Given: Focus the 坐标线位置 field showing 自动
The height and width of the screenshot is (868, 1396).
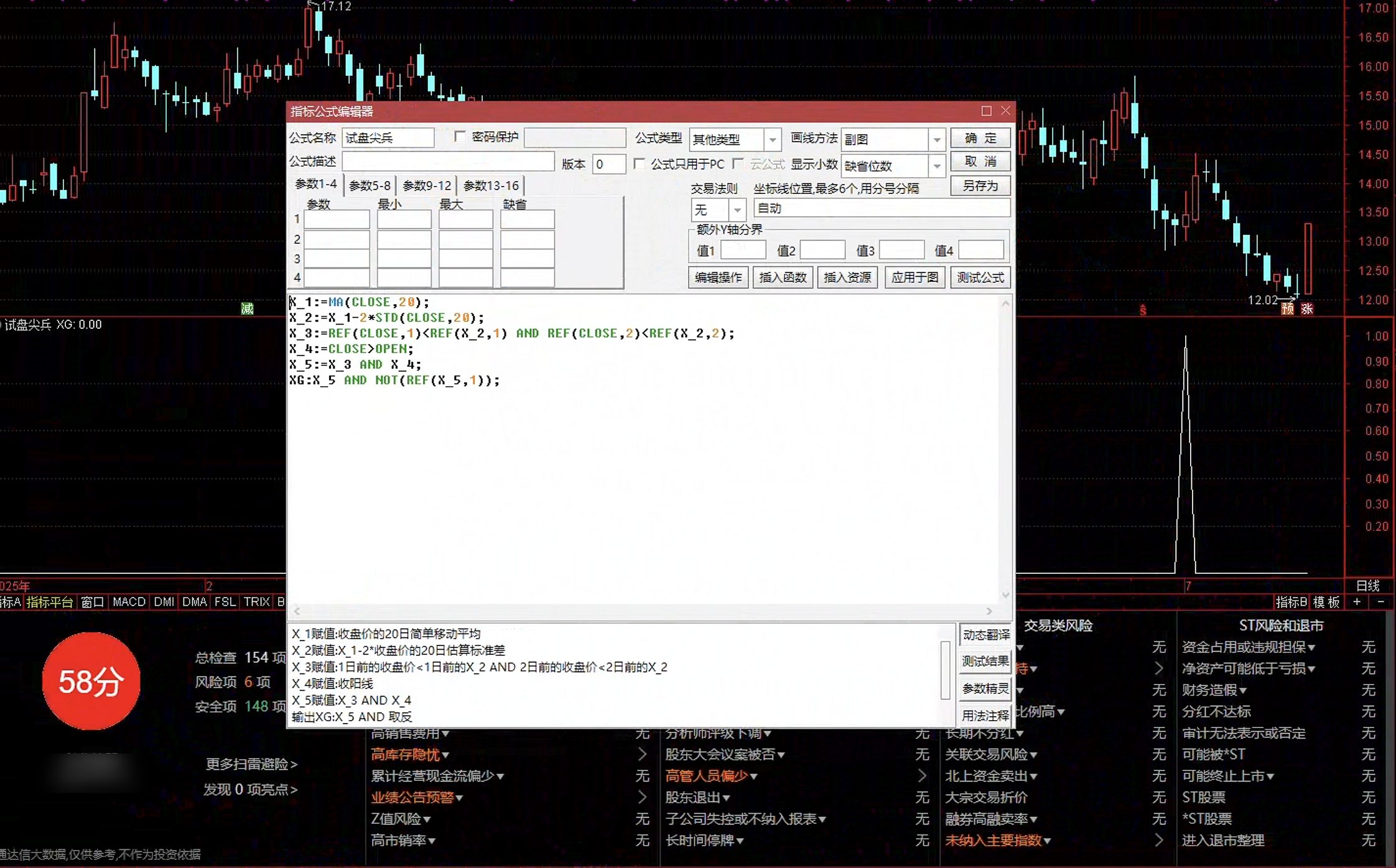Looking at the screenshot, I should coord(882,208).
